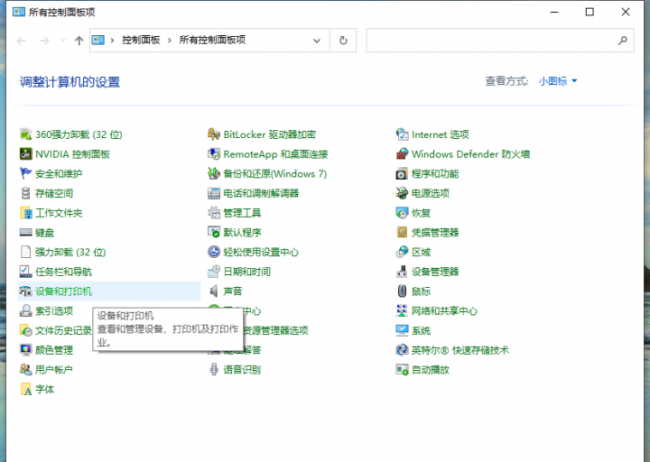Click the 颜色管理 monitor icon

26,350
